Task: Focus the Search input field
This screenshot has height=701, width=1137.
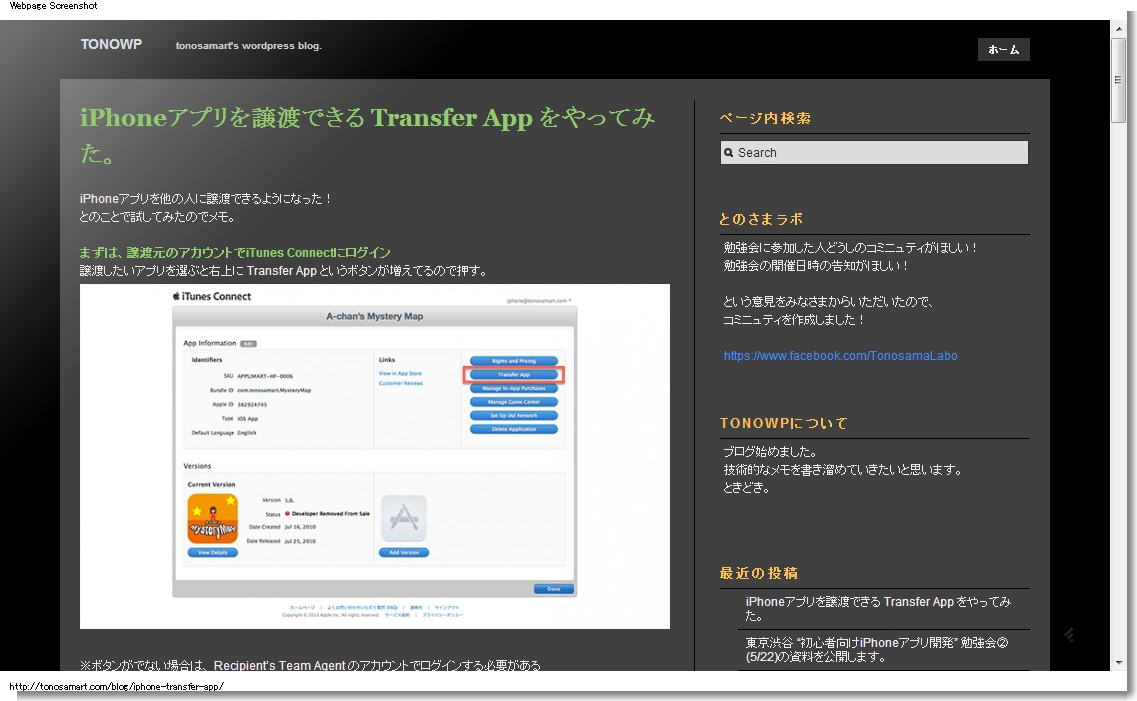Action: pos(874,152)
